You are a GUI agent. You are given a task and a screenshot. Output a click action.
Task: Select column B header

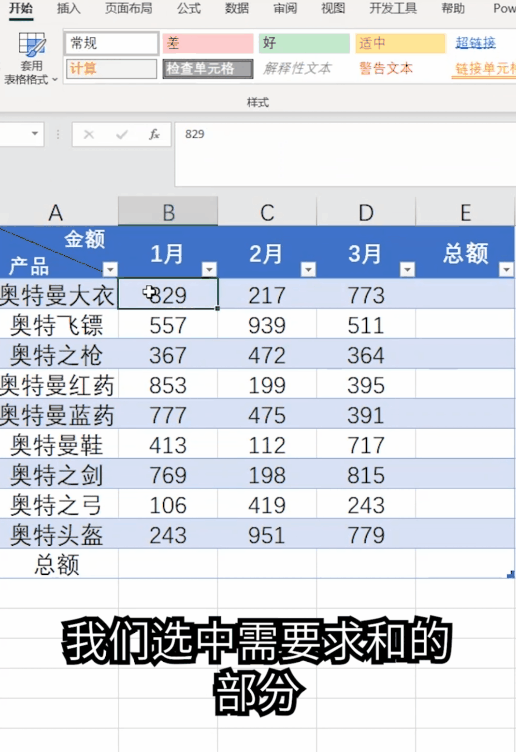tap(168, 212)
